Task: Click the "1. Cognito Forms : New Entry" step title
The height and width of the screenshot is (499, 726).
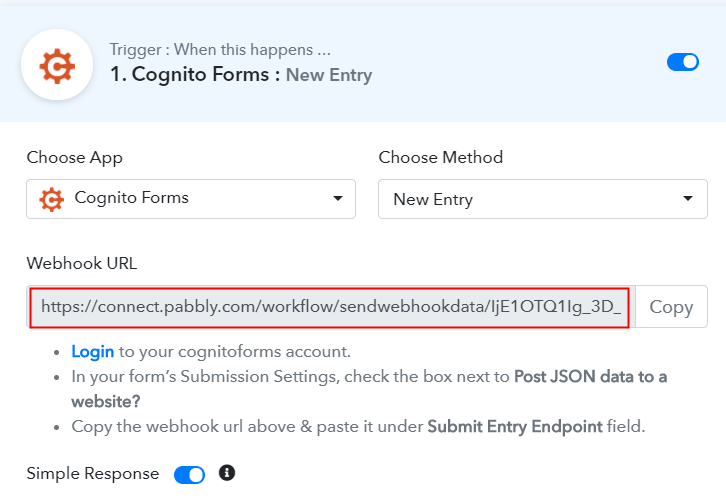Action: click(x=240, y=75)
